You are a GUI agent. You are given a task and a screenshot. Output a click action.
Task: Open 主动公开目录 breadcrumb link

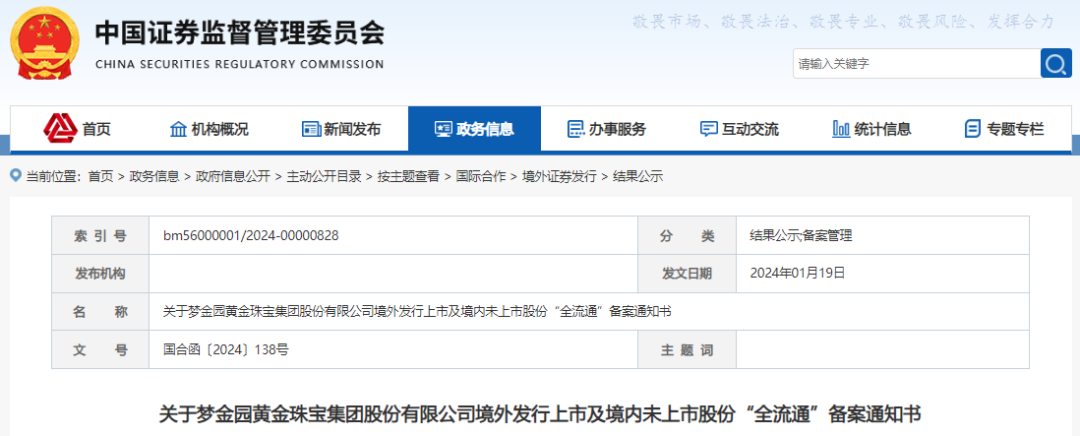click(324, 176)
